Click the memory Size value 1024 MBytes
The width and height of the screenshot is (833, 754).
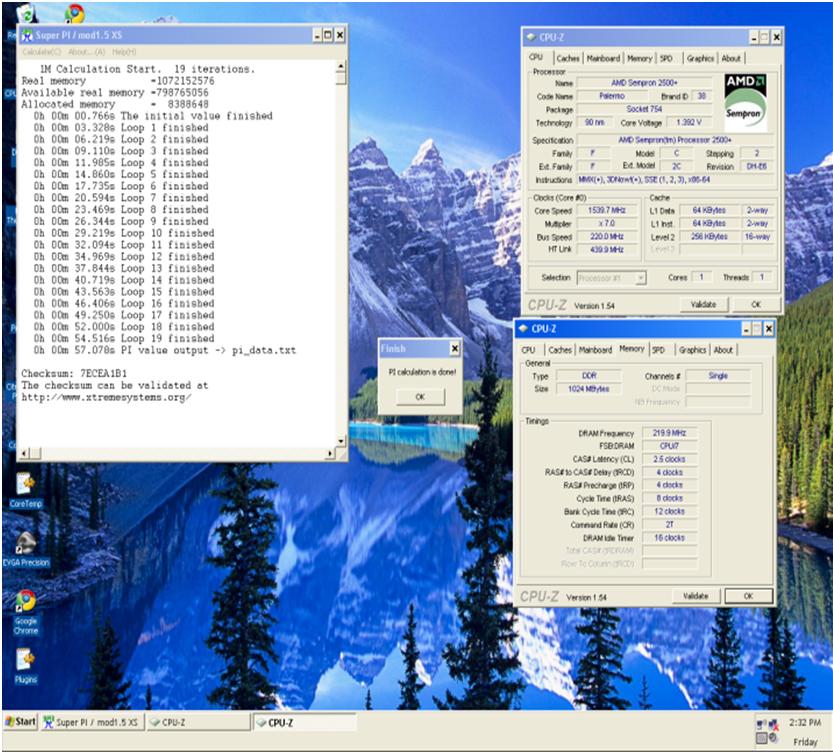[588, 389]
